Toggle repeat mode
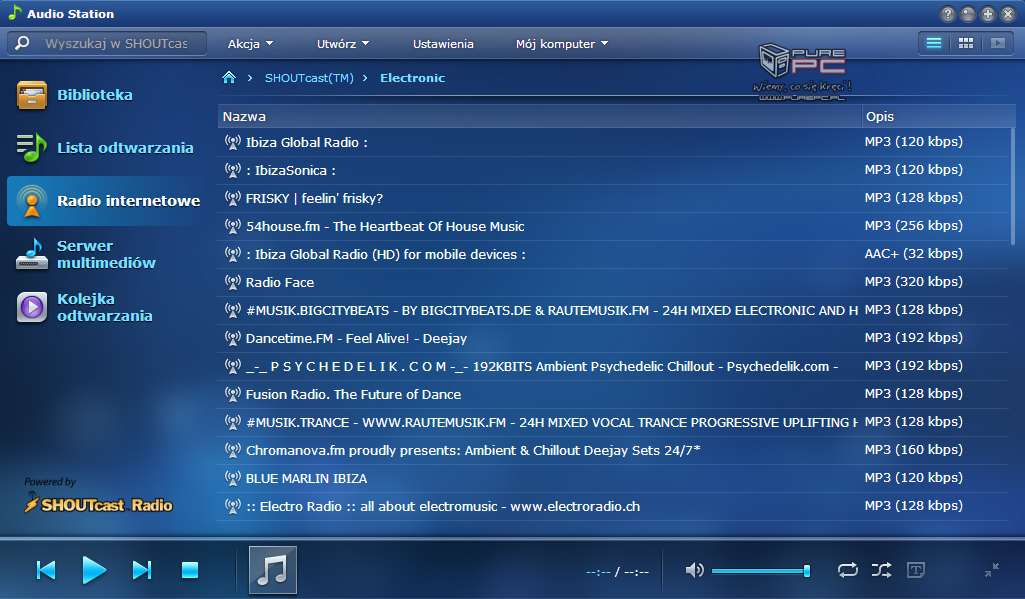Viewport: 1025px width, 599px height. click(x=848, y=570)
